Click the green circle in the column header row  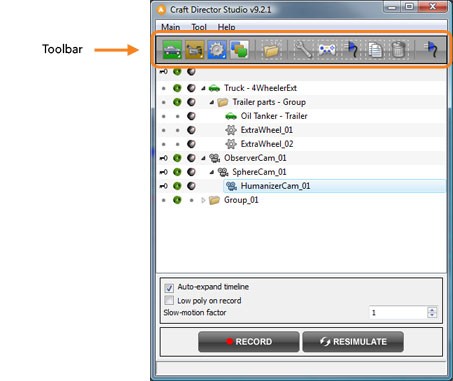pos(177,71)
